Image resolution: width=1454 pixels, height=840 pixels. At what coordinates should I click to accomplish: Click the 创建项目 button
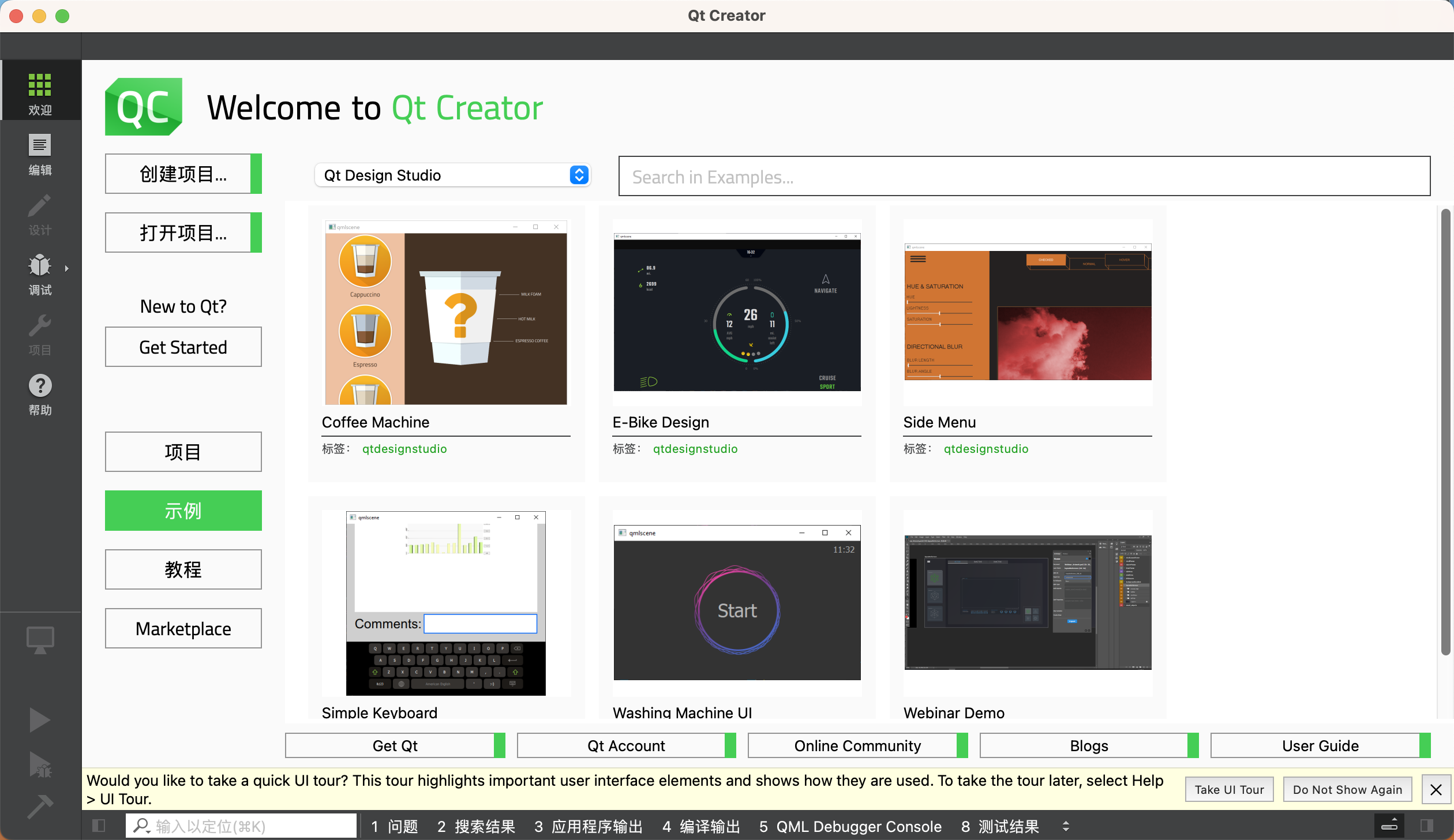click(x=183, y=174)
